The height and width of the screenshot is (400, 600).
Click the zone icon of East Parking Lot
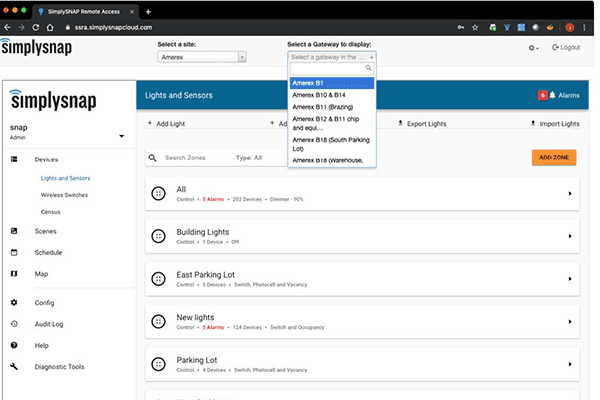click(158, 279)
